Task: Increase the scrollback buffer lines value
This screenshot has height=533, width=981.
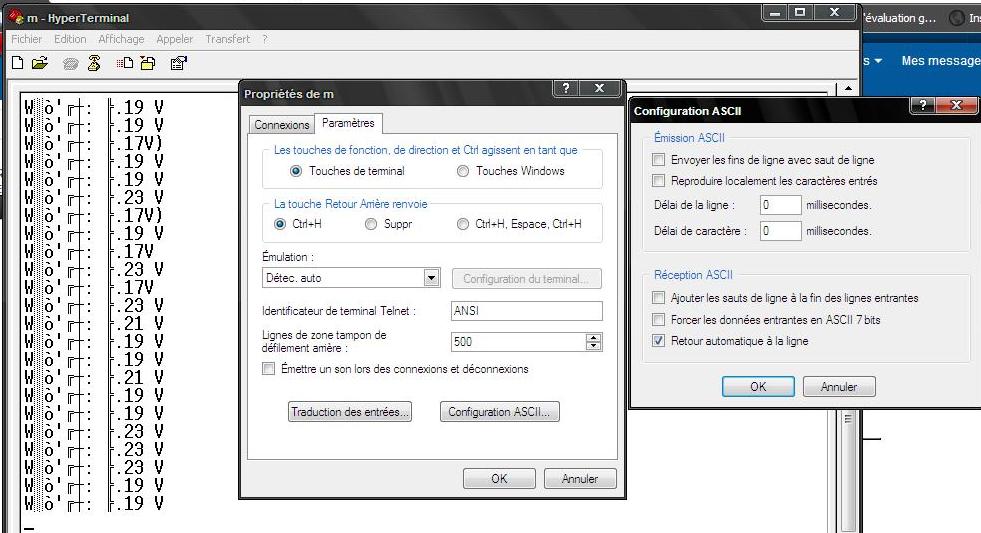Action: coord(593,338)
